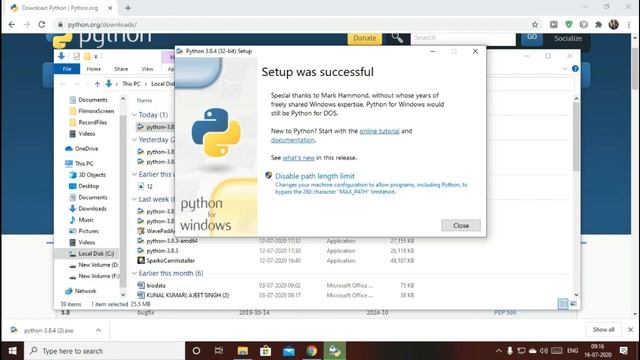Open the Socialize menu on python.org
This screenshot has height=360, width=640.
(x=567, y=38)
